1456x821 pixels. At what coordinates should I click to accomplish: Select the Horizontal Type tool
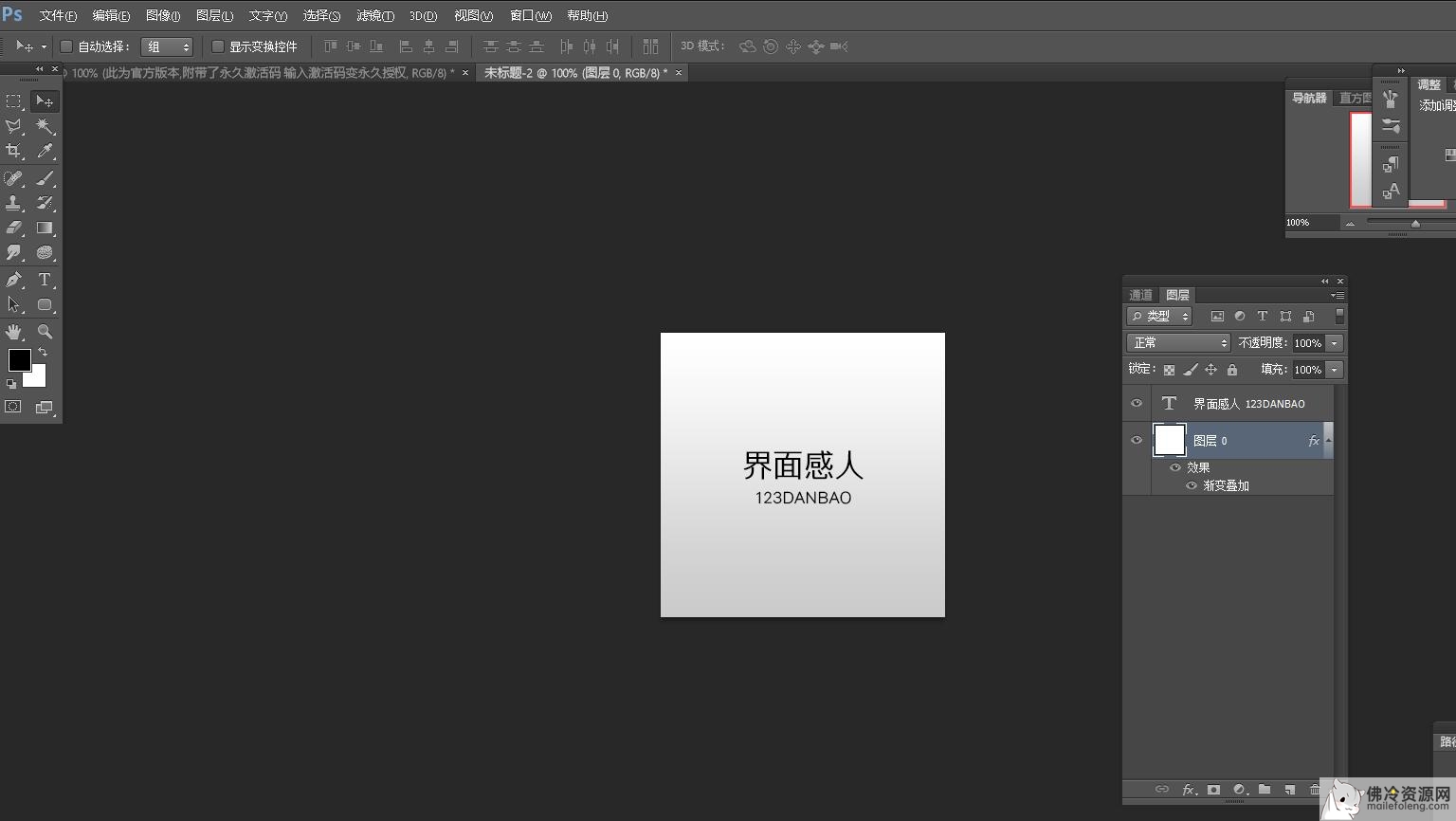coord(45,280)
